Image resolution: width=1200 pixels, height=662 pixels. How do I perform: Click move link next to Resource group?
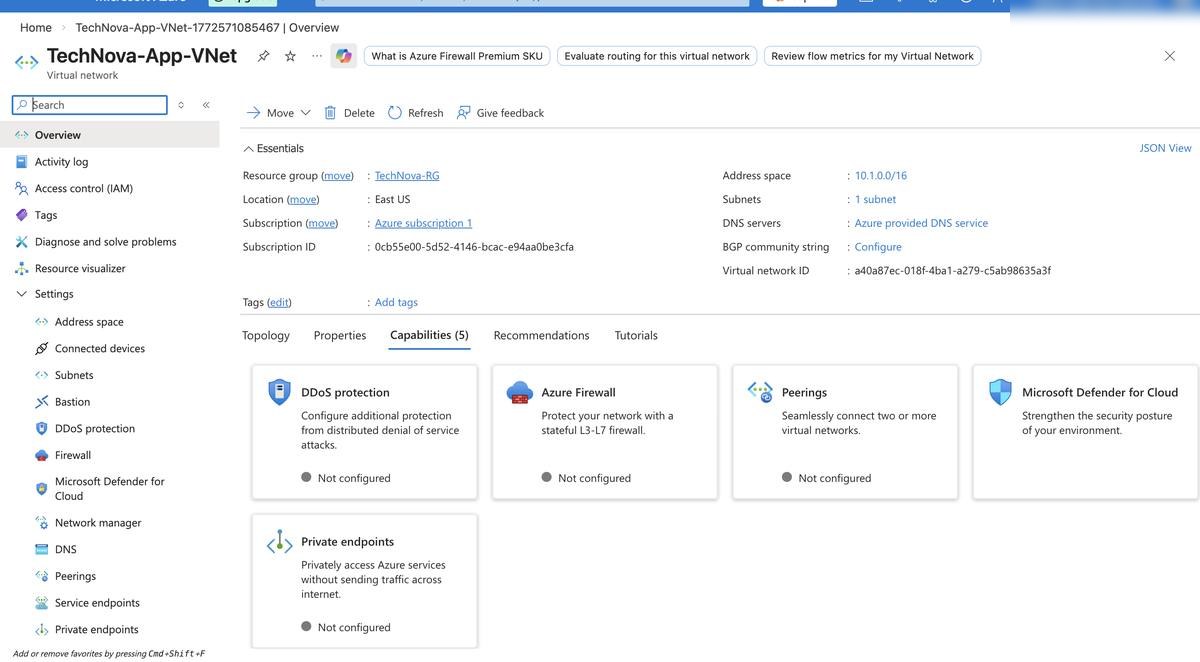(338, 175)
